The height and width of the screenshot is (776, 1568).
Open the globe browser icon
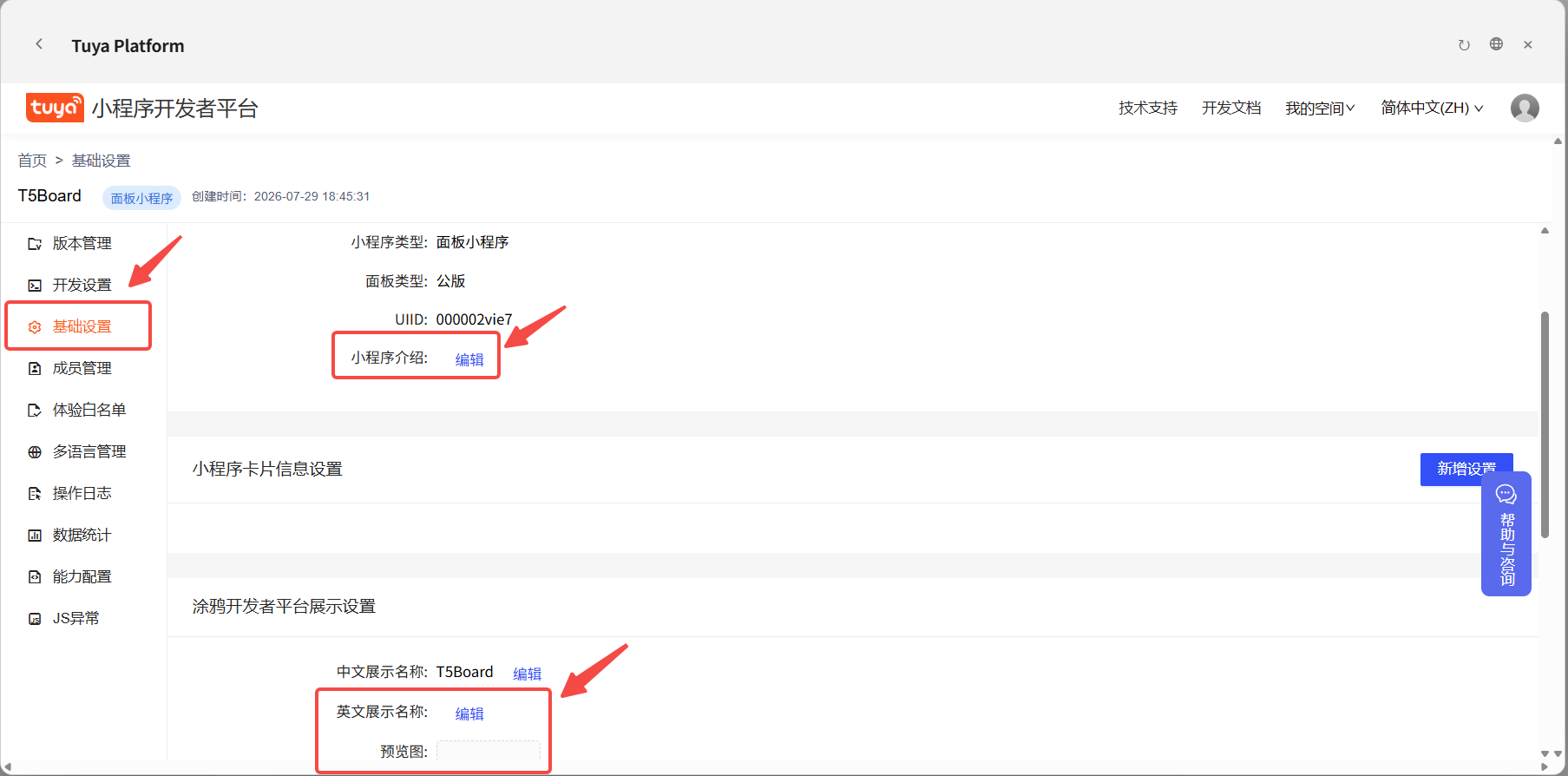1496,44
